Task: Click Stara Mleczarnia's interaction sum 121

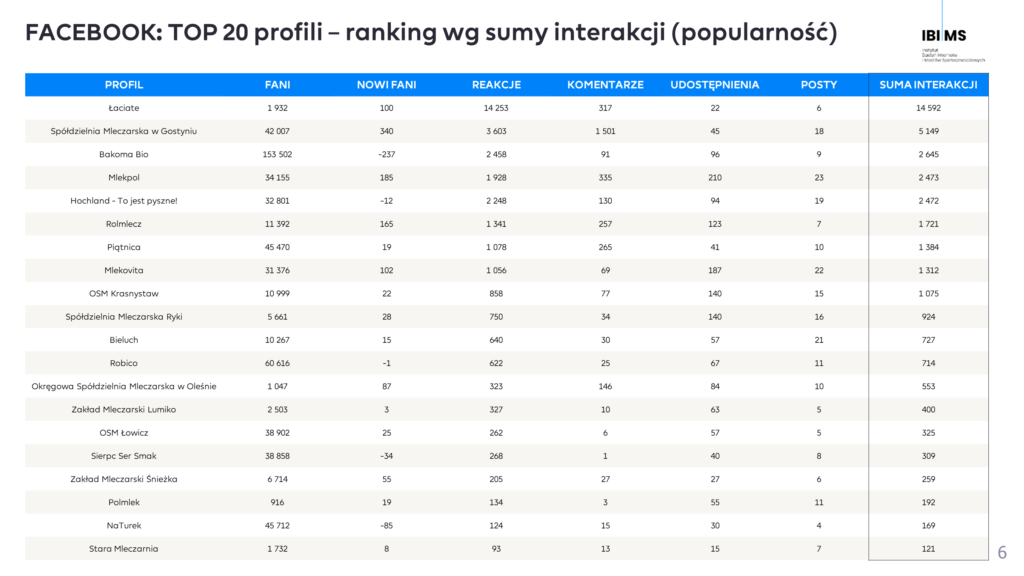Action: [x=928, y=549]
